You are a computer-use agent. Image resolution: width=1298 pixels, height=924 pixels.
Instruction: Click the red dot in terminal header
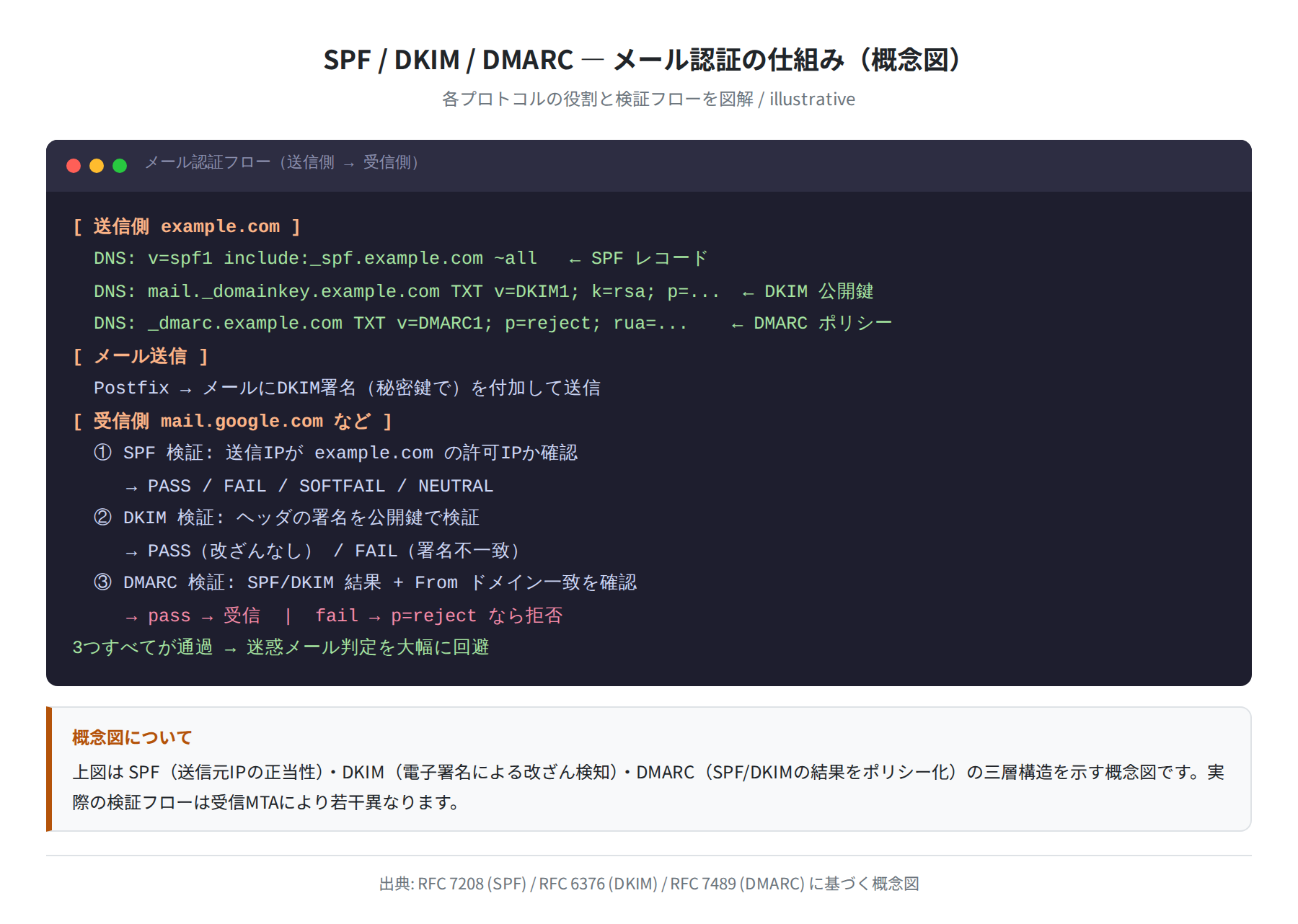pos(74,166)
